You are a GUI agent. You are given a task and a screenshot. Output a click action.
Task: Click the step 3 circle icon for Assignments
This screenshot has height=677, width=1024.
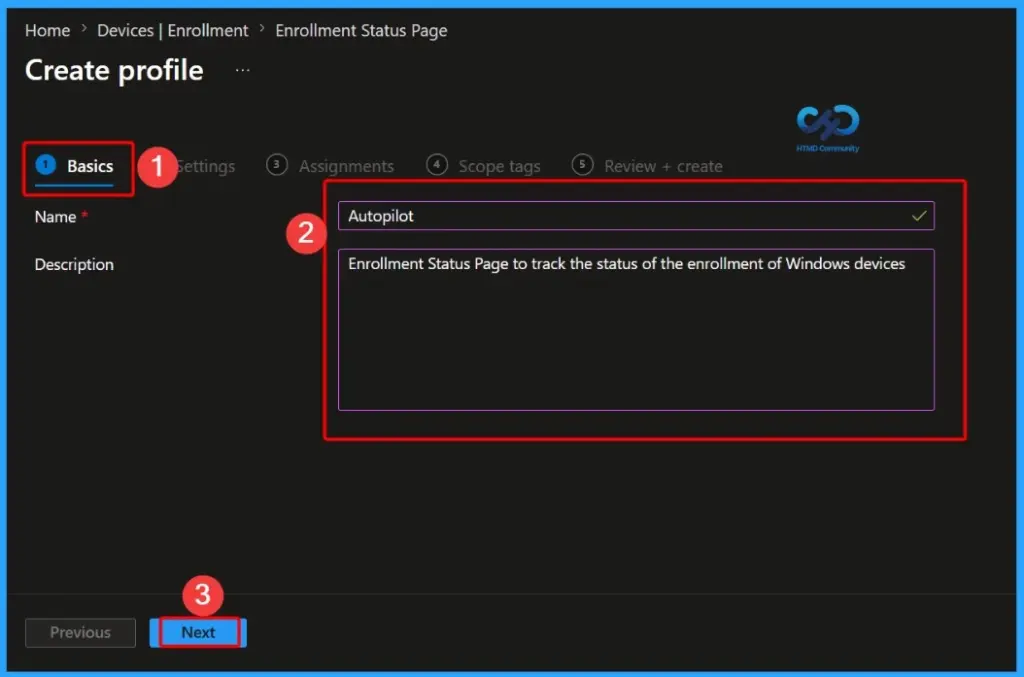[277, 165]
